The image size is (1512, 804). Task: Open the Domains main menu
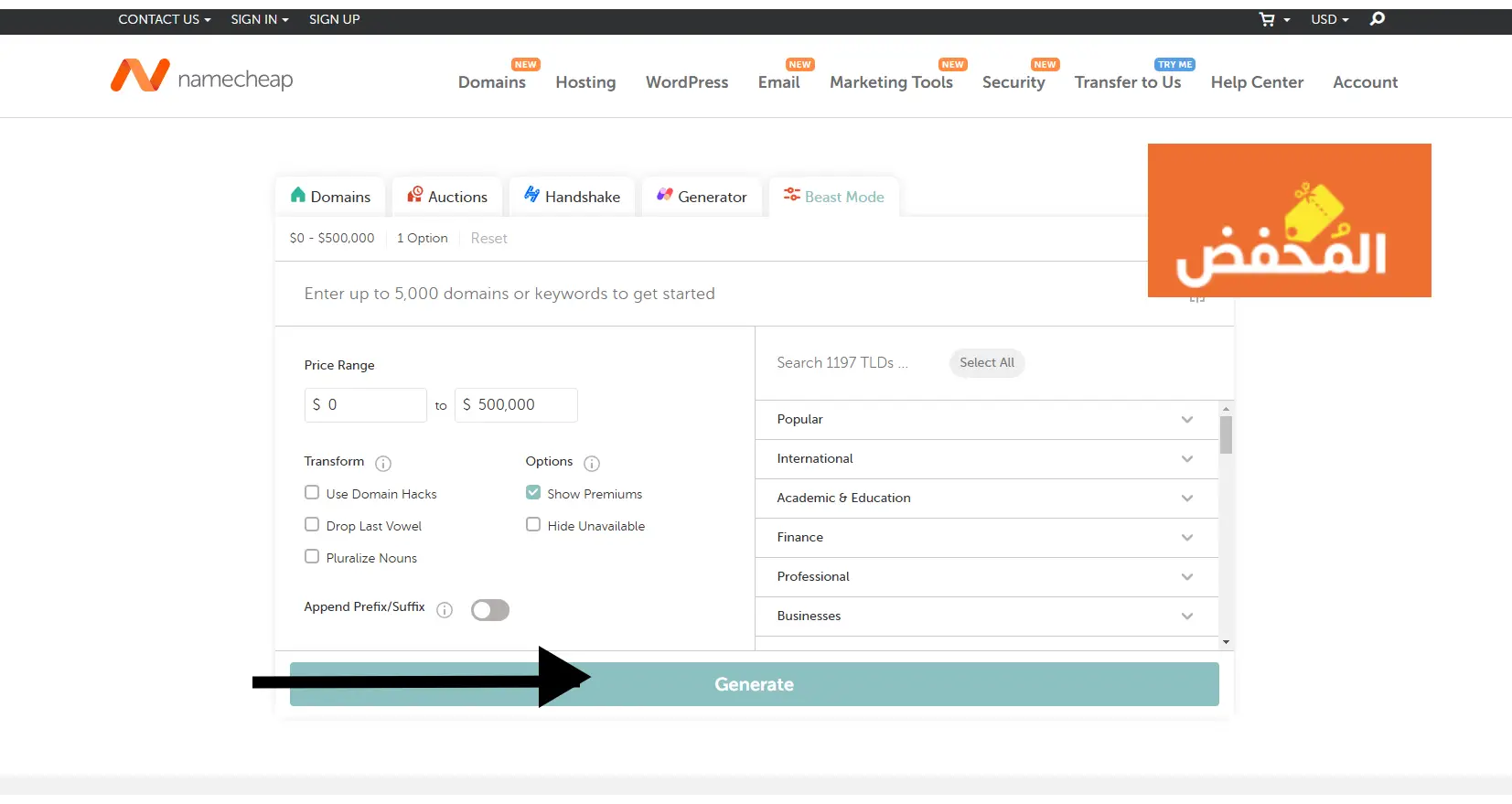pos(492,82)
